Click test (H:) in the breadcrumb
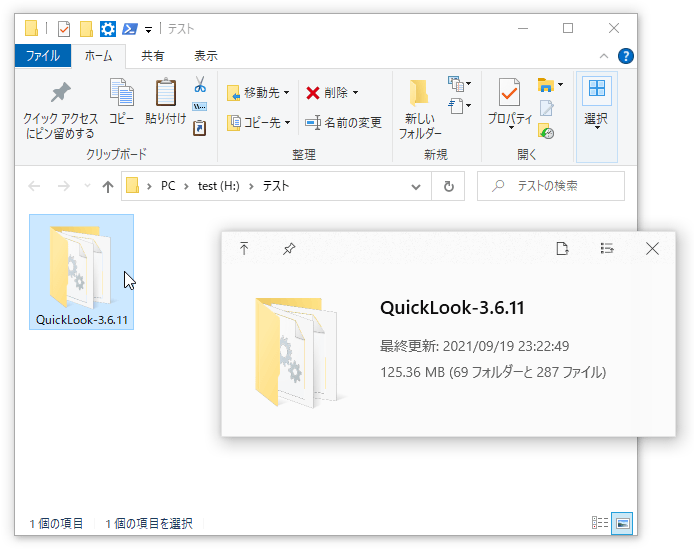 [219, 186]
